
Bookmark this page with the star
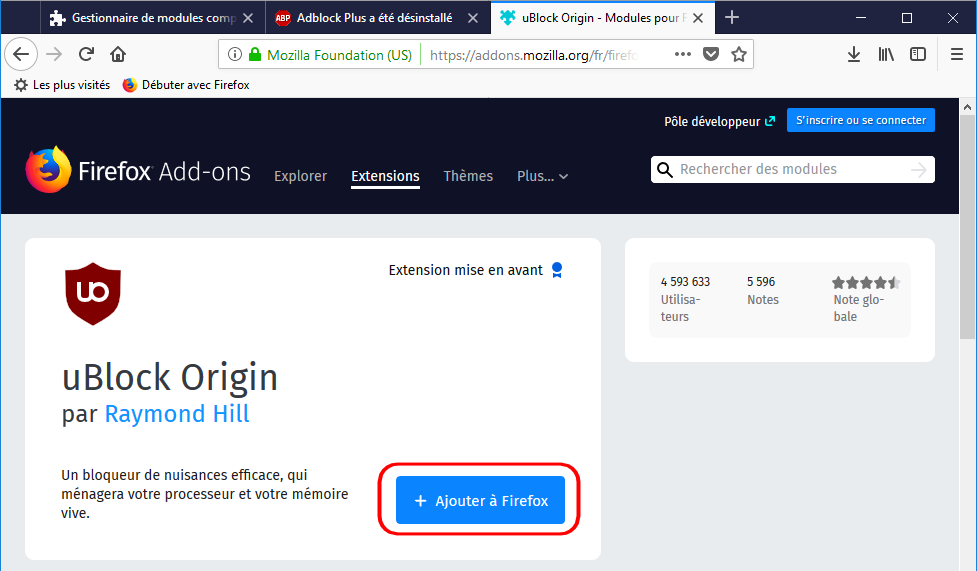[x=739, y=54]
